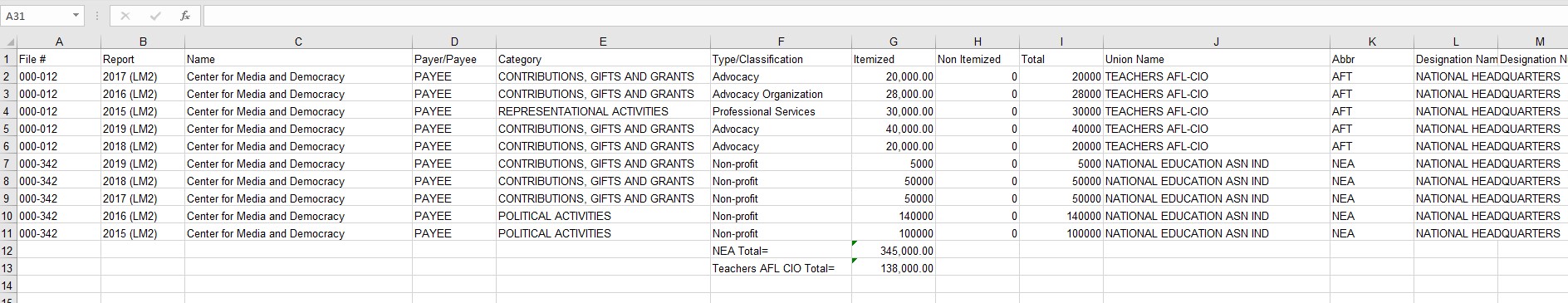Open the Name Box dropdown arrow
The height and width of the screenshot is (303, 1568).
click(76, 16)
